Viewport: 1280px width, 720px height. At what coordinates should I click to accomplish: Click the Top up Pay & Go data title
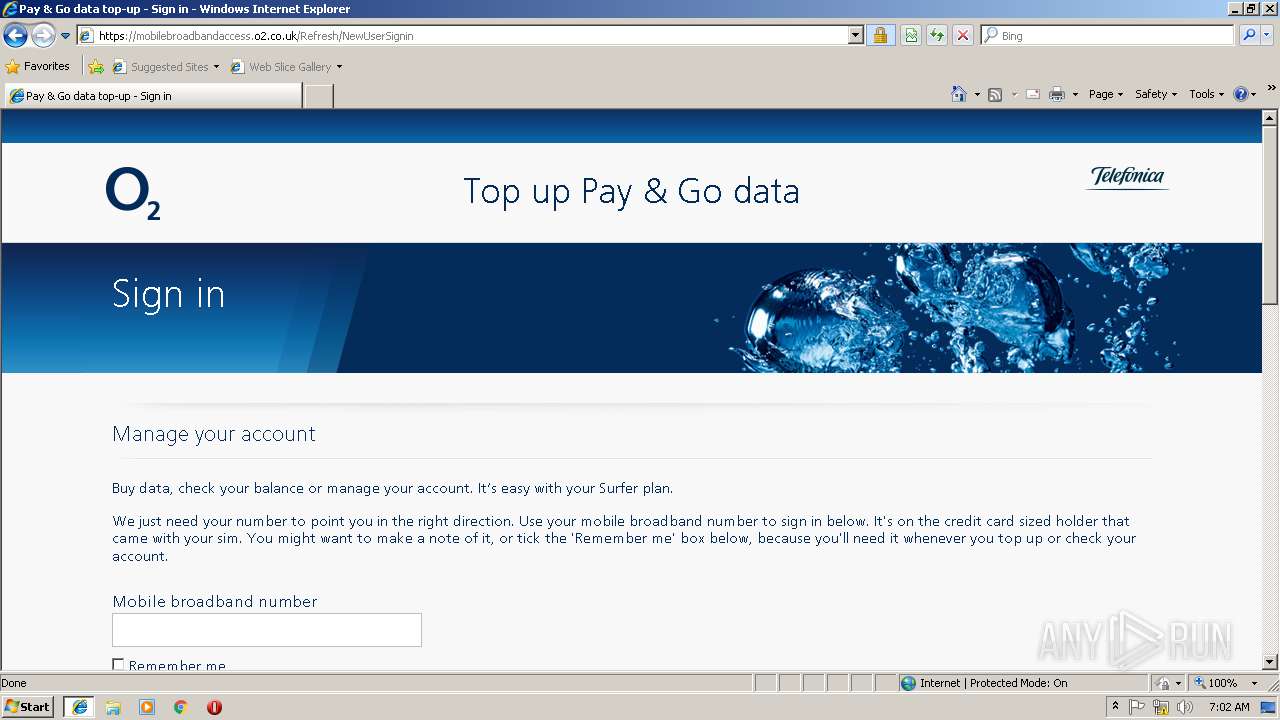pos(631,191)
